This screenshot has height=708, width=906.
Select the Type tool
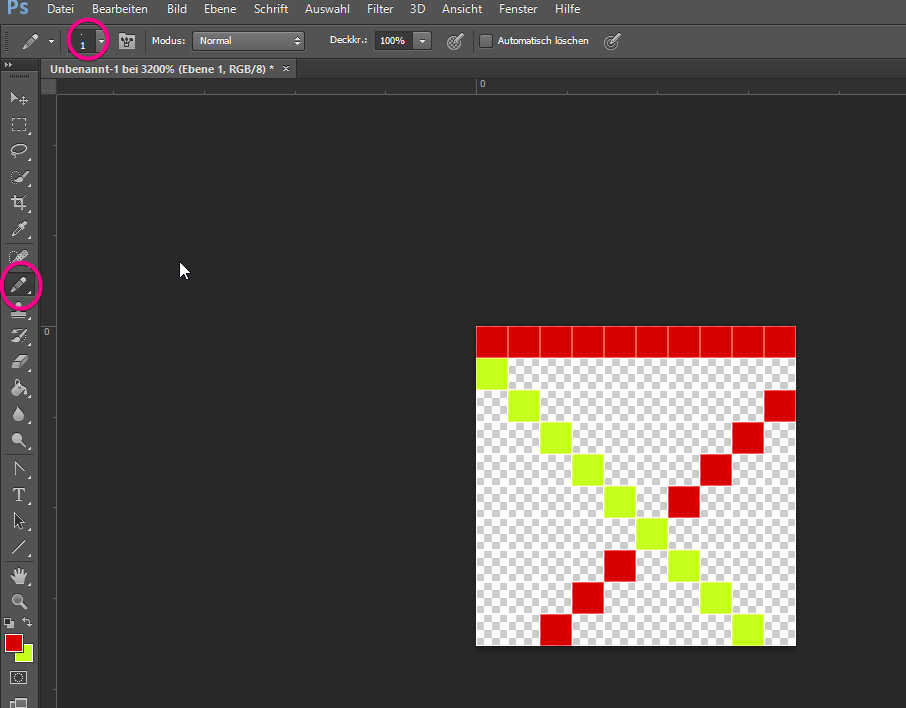tap(20, 494)
